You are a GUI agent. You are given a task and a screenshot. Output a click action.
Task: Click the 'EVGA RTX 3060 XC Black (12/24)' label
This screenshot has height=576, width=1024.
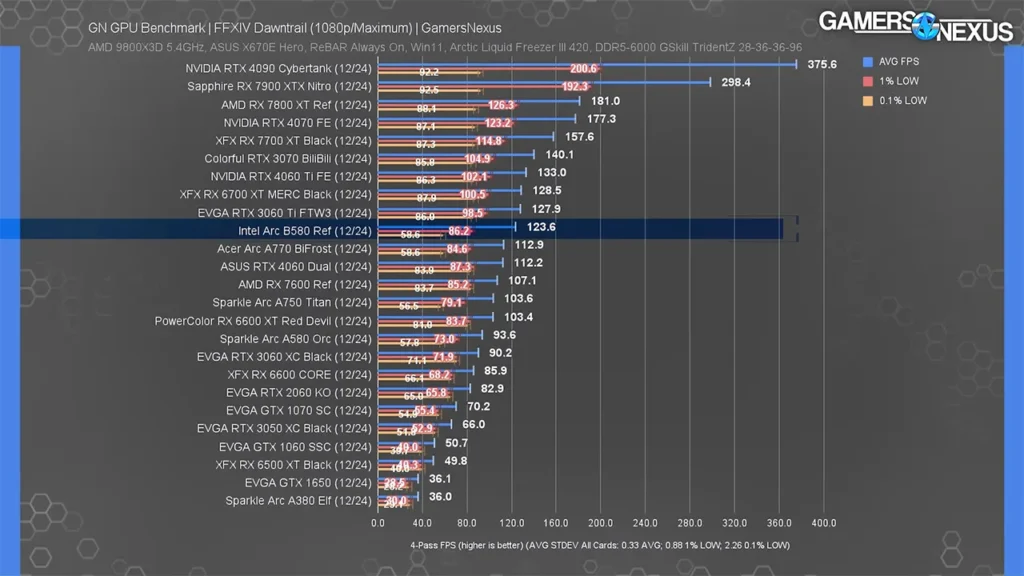[284, 357]
